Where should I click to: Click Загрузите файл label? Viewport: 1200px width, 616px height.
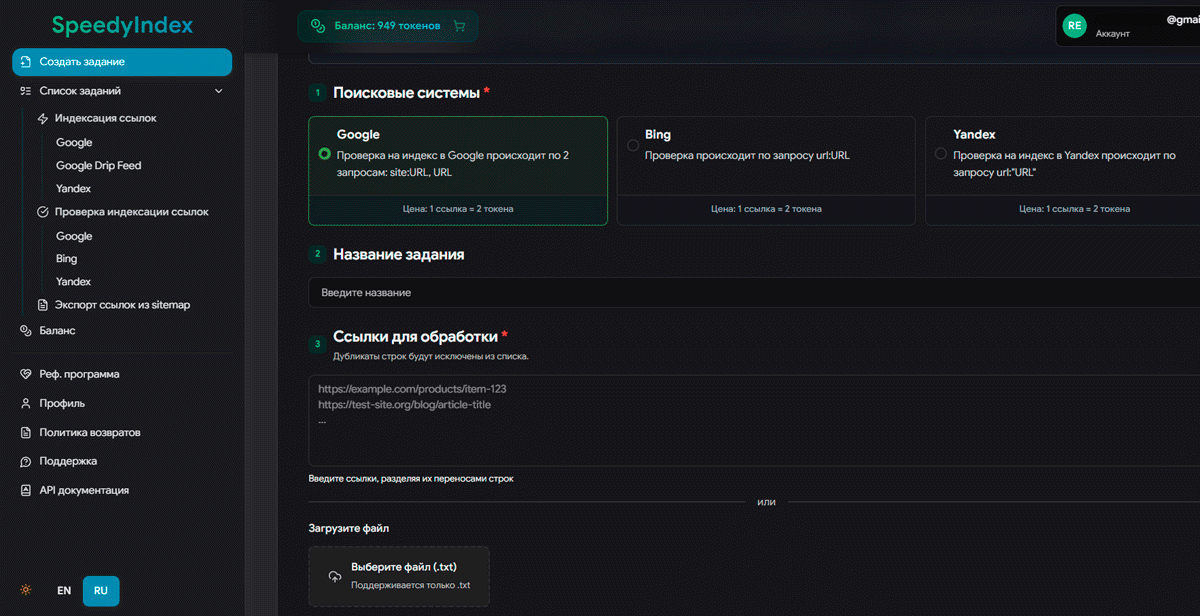point(349,528)
